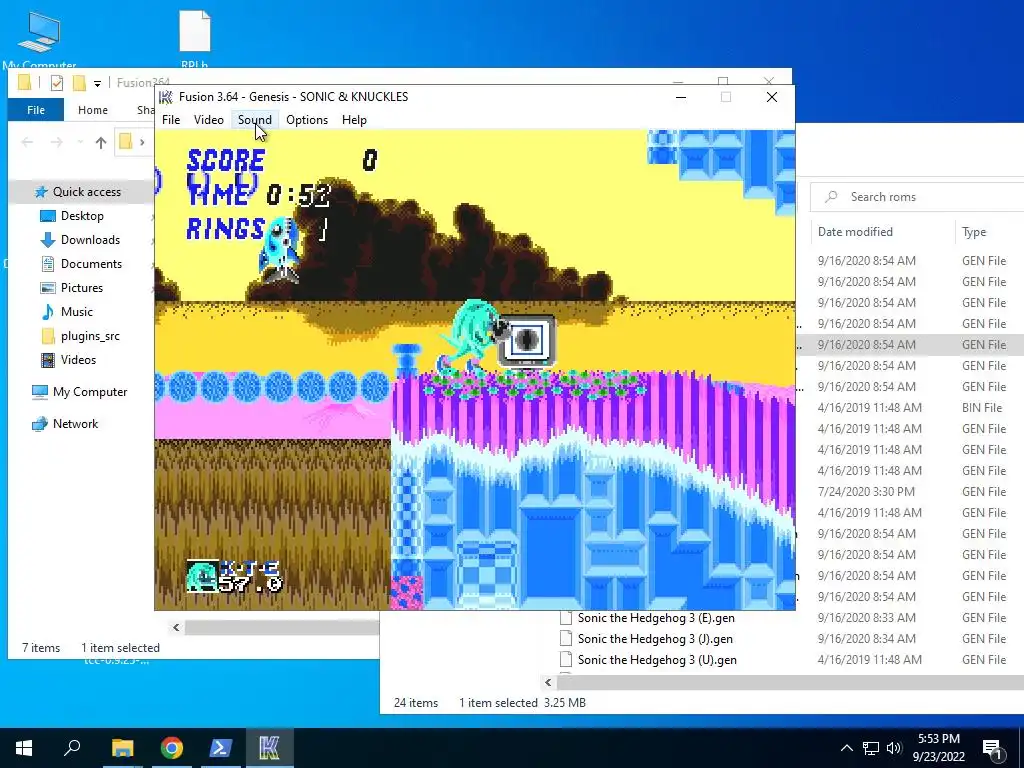
Task: Click the Videos filmstrip icon in sidebar
Action: [48, 360]
